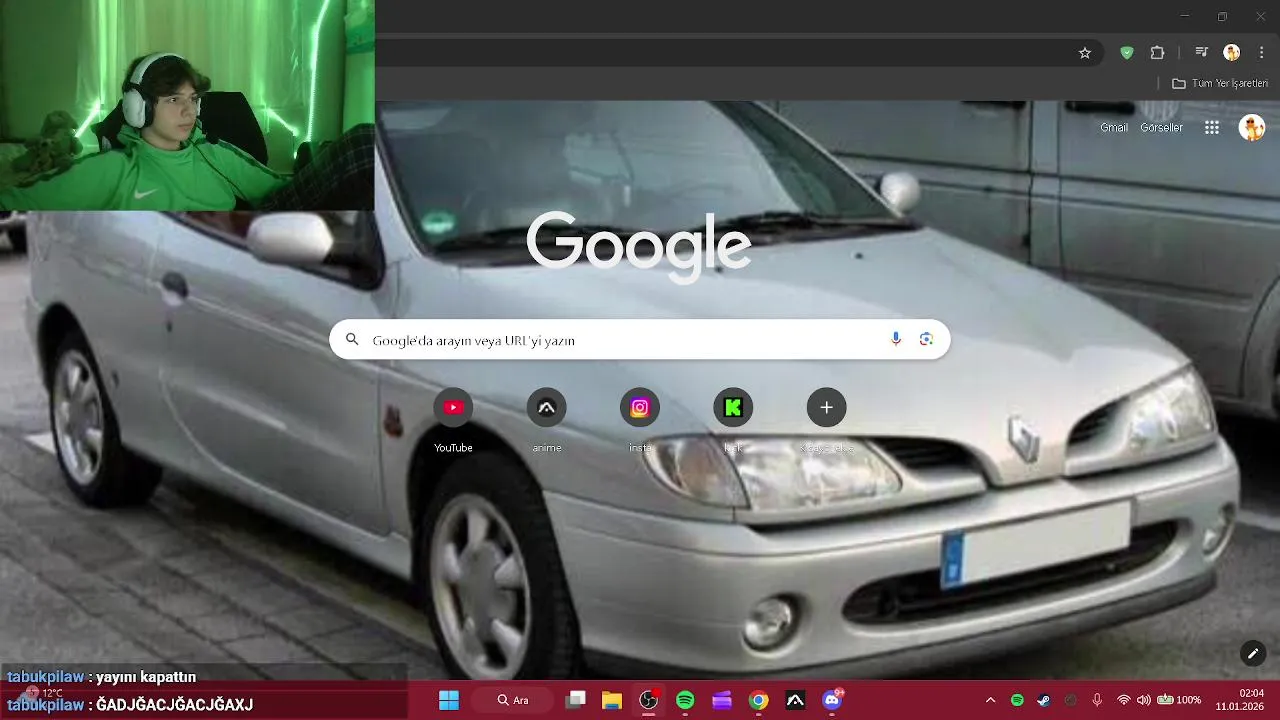Bookmark this page with the star icon
Image resolution: width=1280 pixels, height=720 pixels.
tap(1085, 53)
